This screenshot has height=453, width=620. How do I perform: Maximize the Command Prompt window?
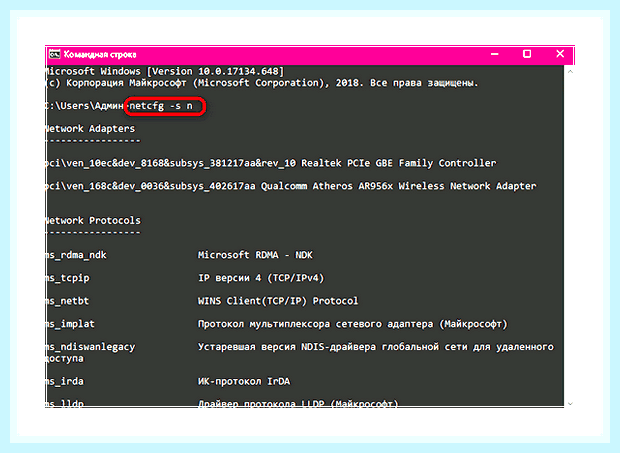pos(527,54)
